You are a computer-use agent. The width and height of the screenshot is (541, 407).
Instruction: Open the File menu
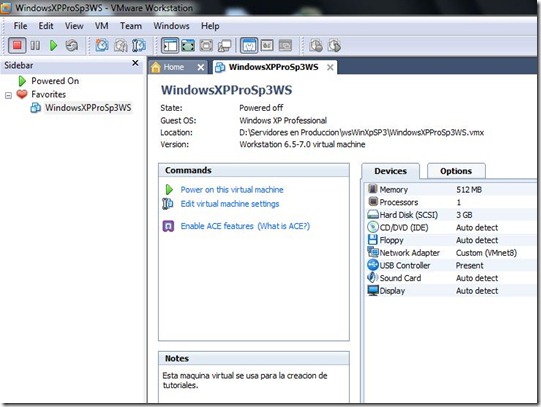(20, 26)
